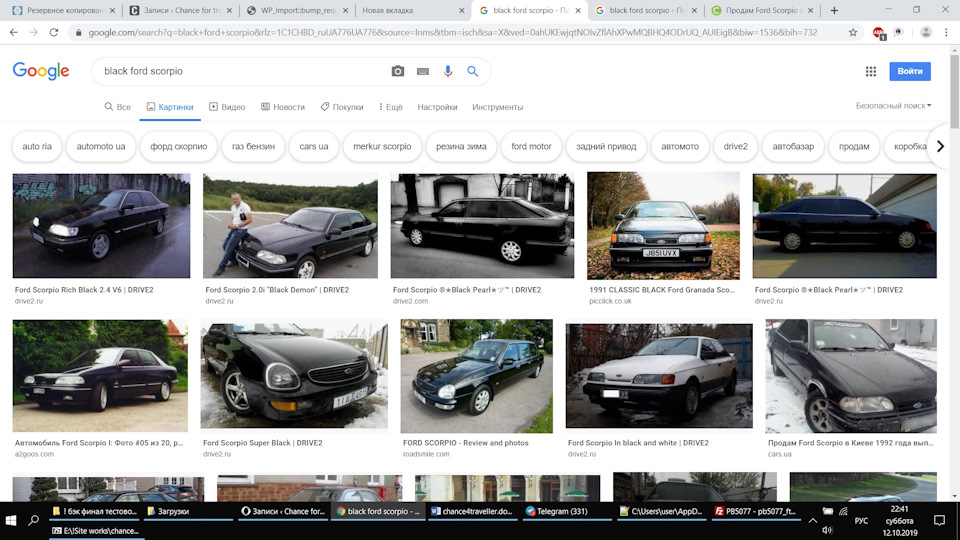This screenshot has height=540, width=960.
Task: Open a new tab with the plus icon
Action: (834, 10)
